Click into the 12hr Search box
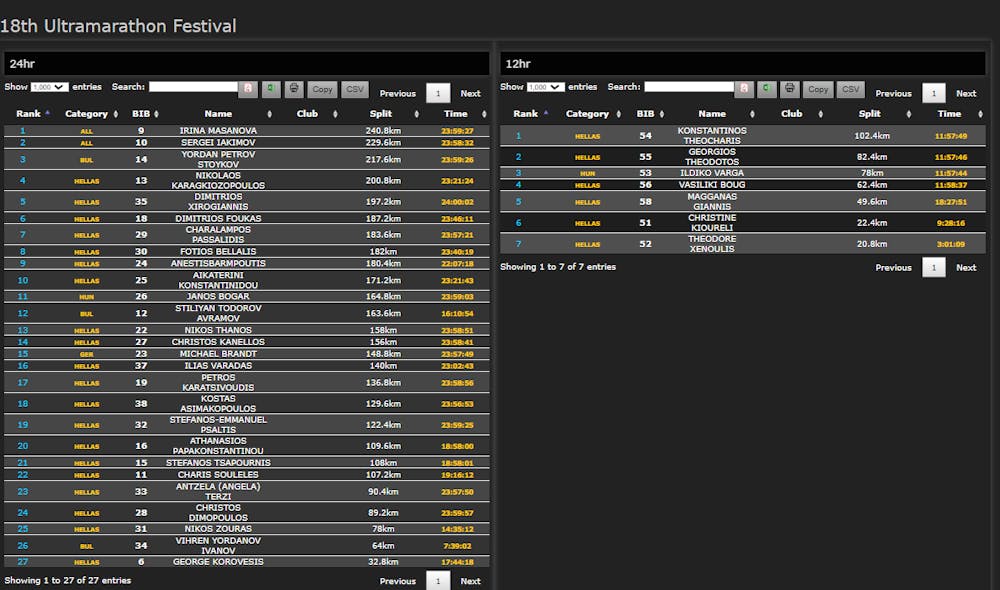The width and height of the screenshot is (1000, 590). pos(689,87)
